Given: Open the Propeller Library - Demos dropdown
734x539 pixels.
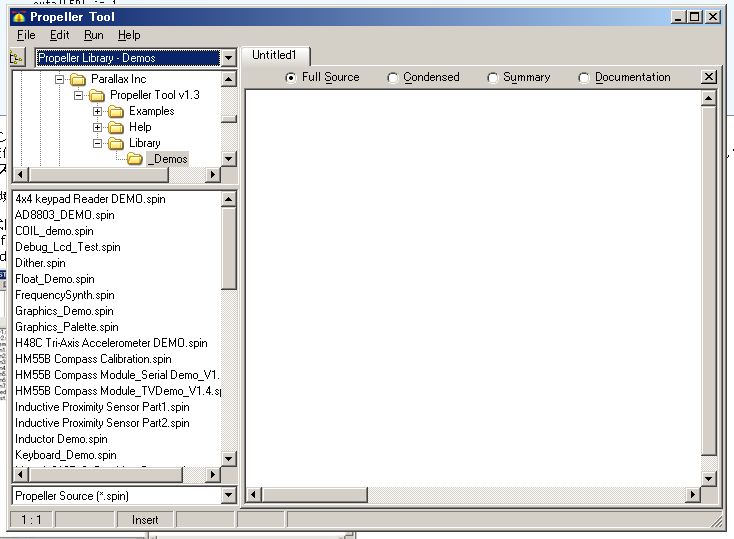Looking at the screenshot, I should [229, 58].
